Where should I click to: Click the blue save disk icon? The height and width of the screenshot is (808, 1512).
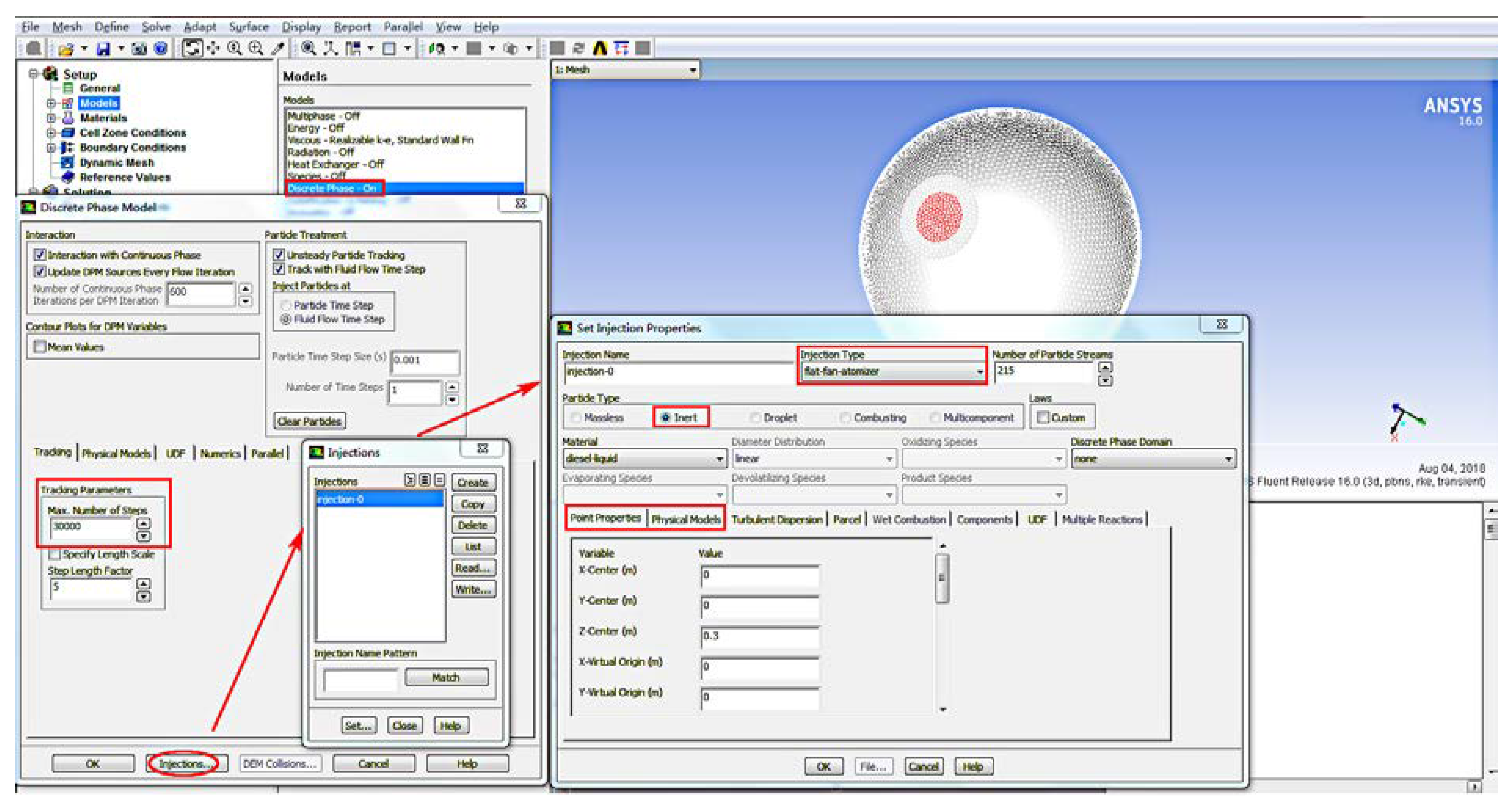click(103, 49)
